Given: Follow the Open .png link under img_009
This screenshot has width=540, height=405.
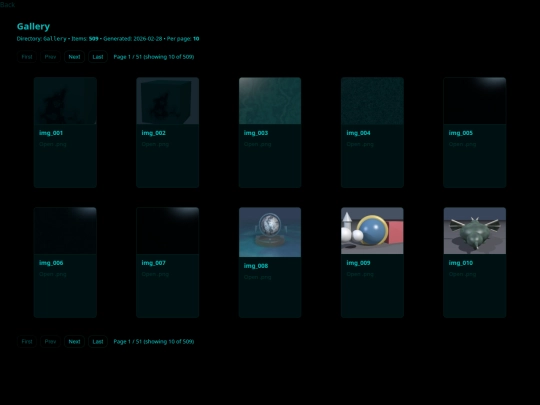Looking at the screenshot, I should pos(360,274).
